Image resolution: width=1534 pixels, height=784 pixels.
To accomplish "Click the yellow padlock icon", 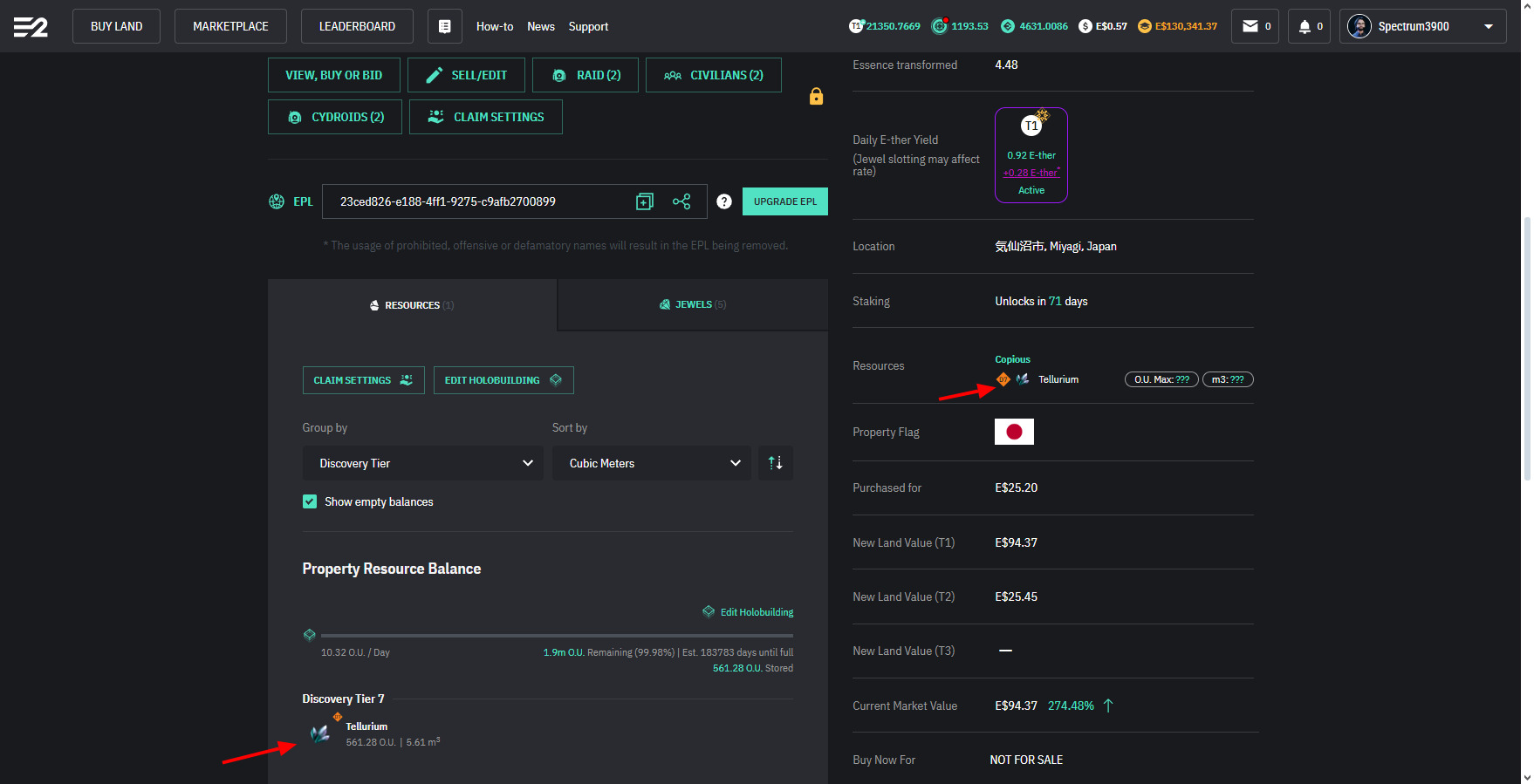I will [816, 96].
